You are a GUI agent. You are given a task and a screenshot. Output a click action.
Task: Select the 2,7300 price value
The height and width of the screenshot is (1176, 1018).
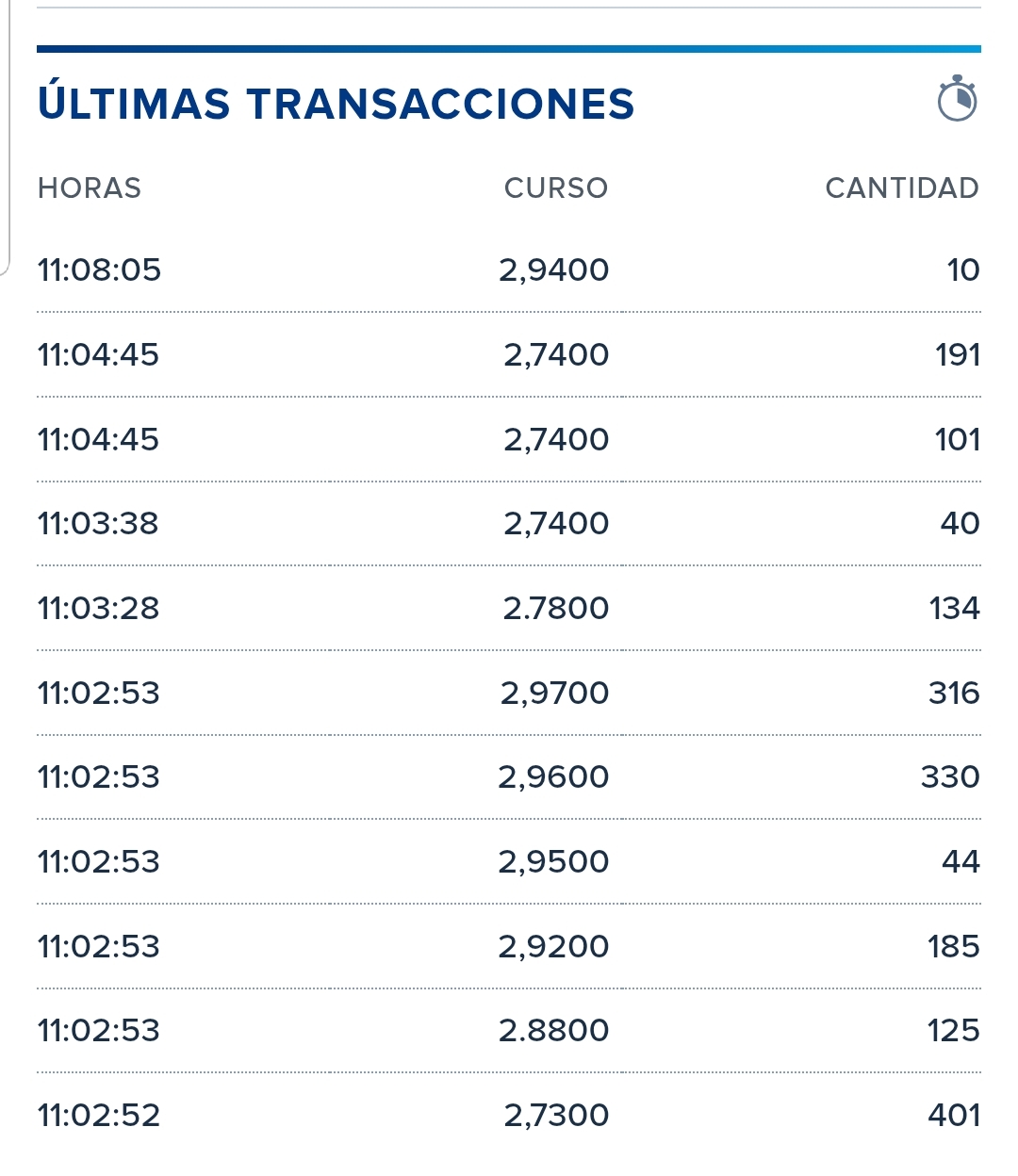pyautogui.click(x=556, y=1116)
